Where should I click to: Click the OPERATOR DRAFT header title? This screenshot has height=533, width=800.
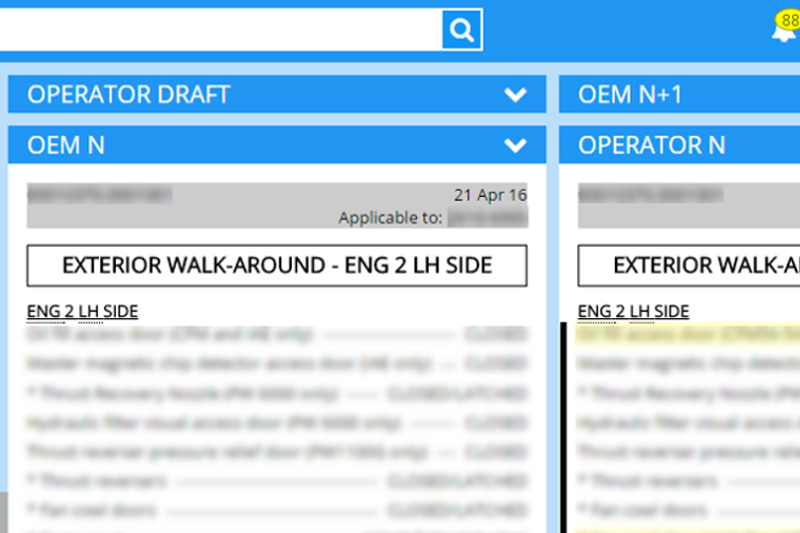[x=129, y=94]
